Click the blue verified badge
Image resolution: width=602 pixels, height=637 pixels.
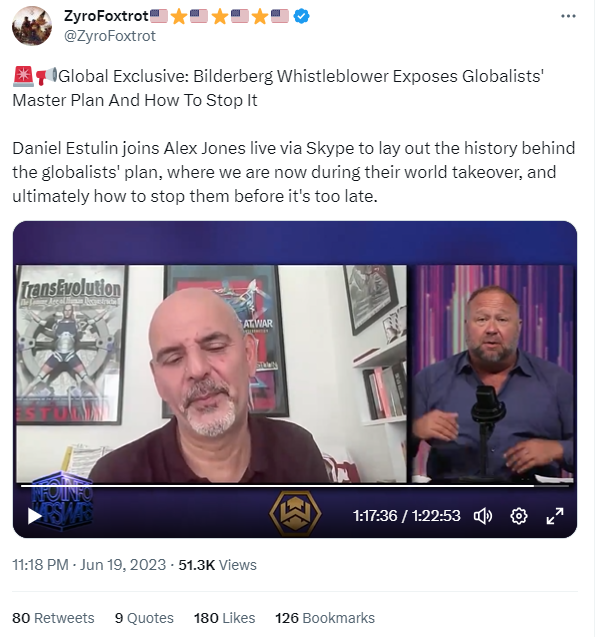302,17
